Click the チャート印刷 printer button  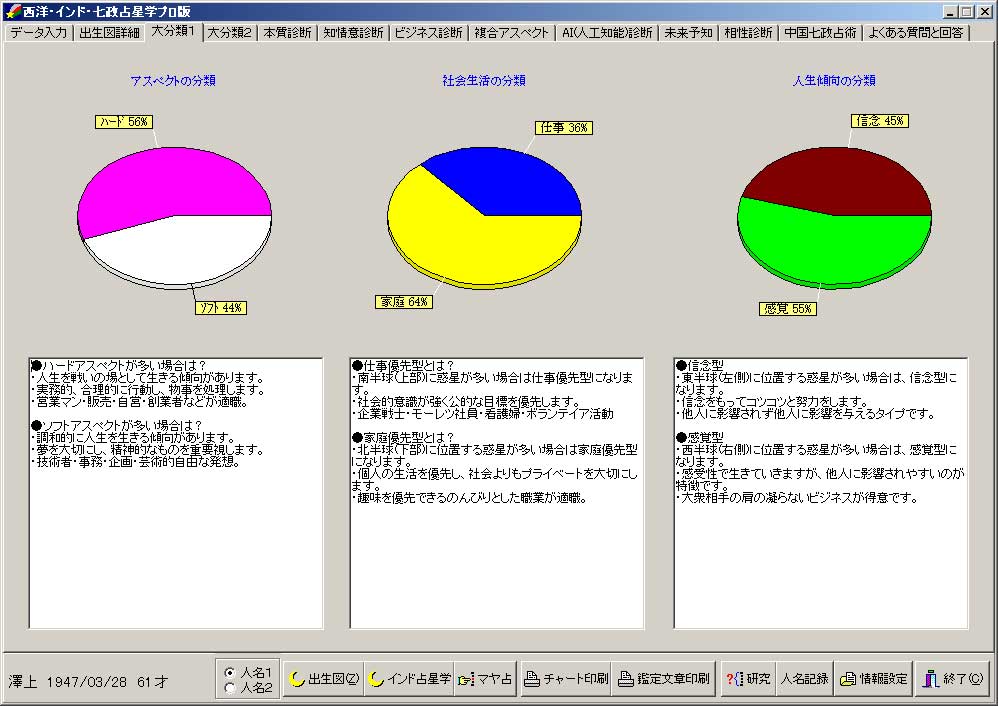[x=566, y=679]
